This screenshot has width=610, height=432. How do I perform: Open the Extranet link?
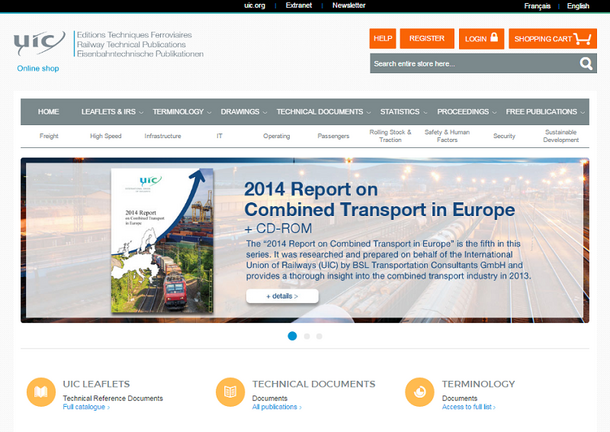point(299,5)
